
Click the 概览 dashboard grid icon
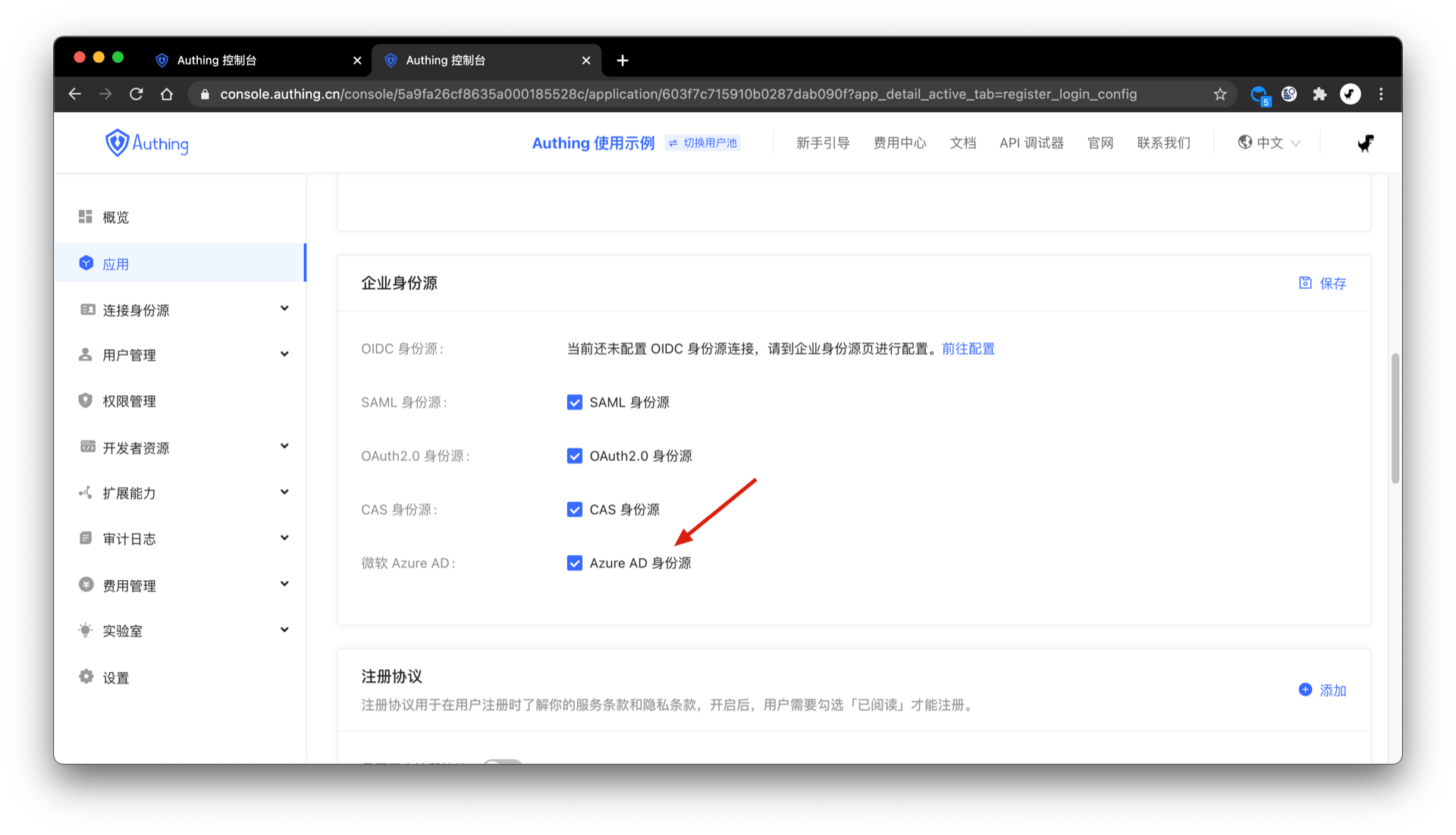[x=86, y=217]
